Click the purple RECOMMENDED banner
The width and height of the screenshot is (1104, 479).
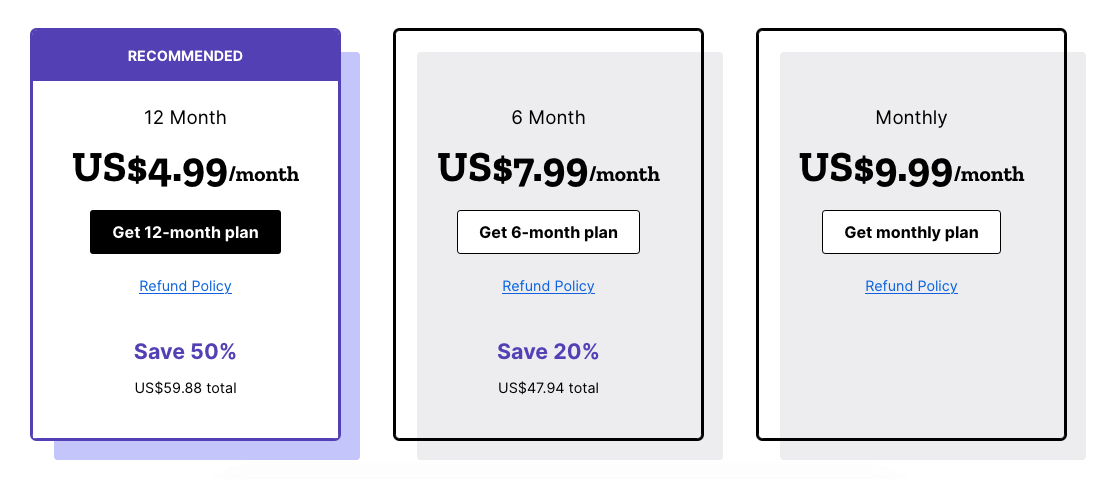point(185,56)
